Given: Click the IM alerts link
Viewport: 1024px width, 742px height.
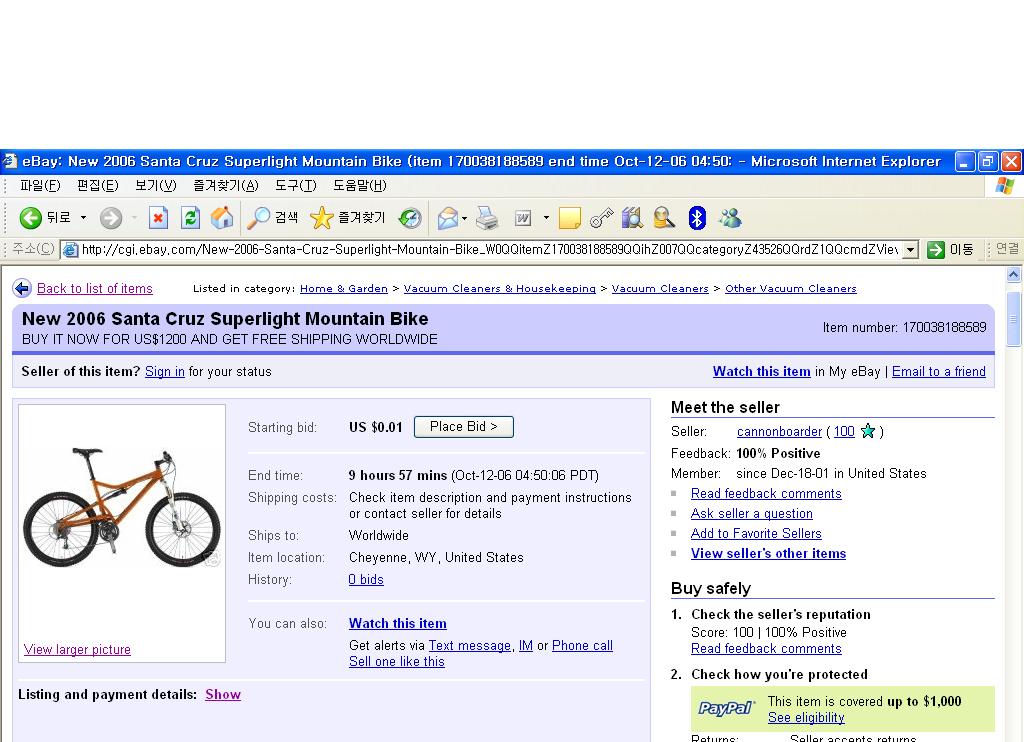Looking at the screenshot, I should [526, 646].
